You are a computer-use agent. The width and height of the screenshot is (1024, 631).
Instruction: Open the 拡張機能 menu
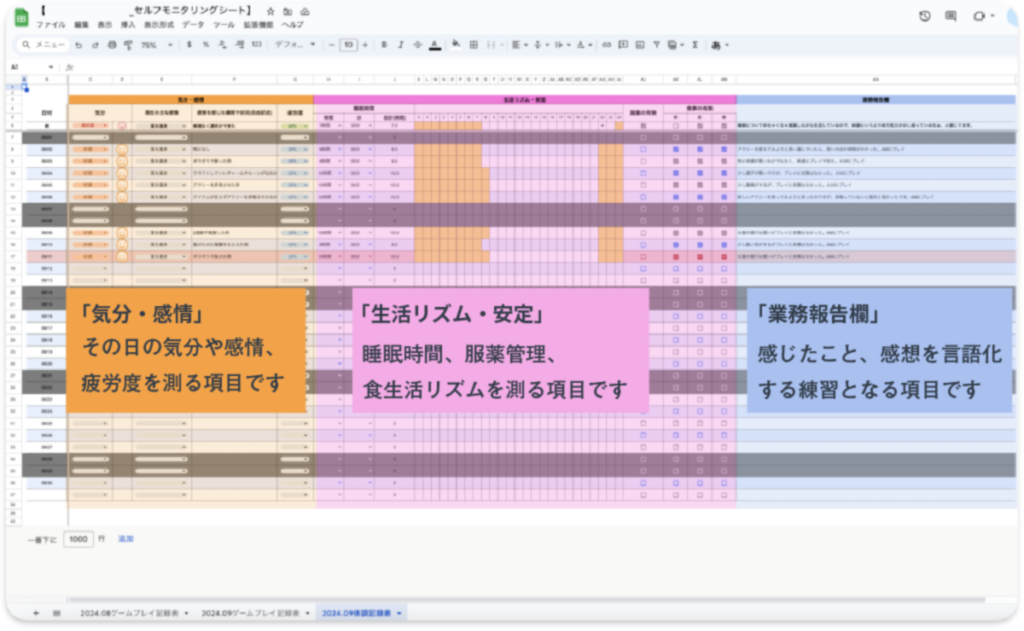258,24
